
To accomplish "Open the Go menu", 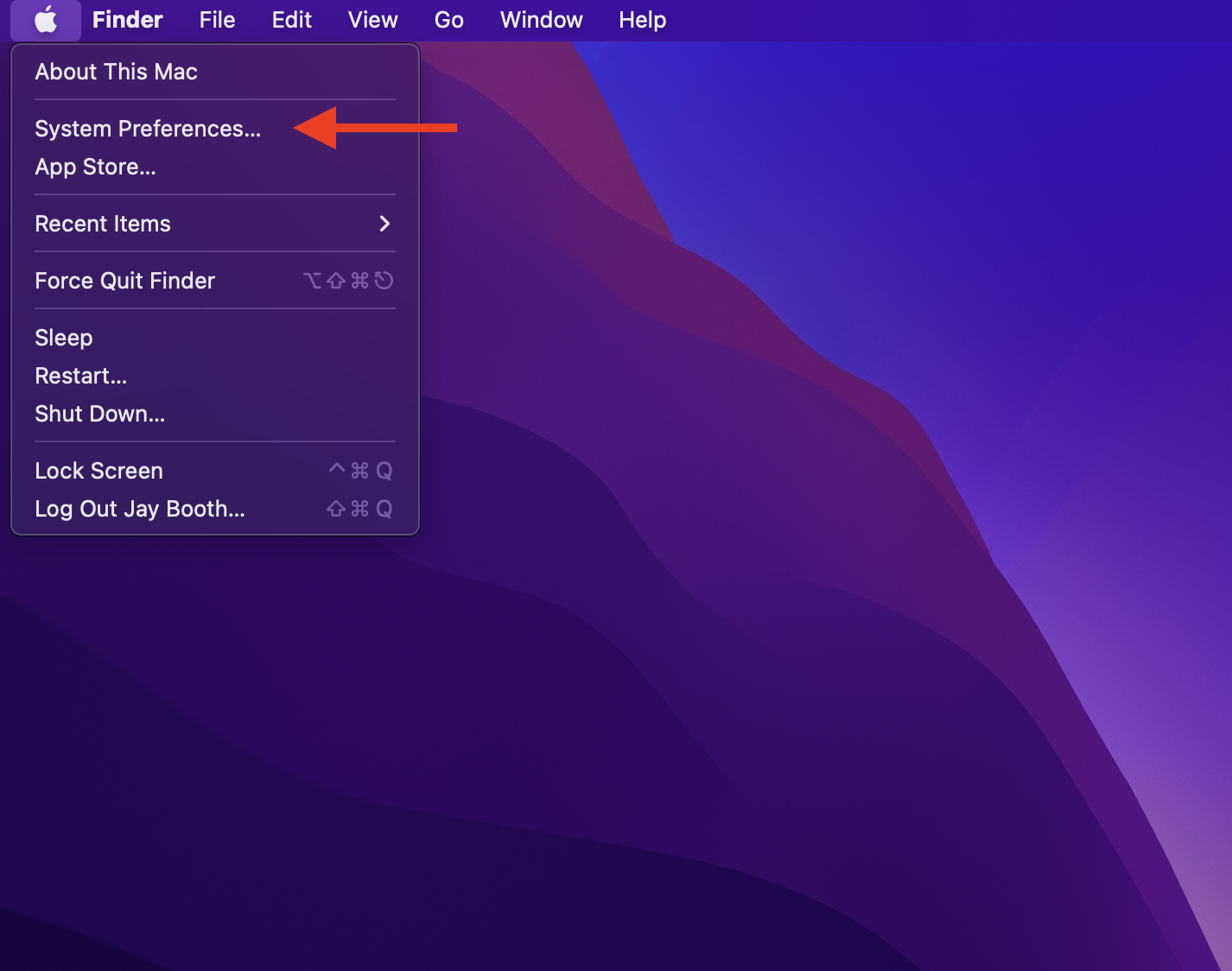I will (x=448, y=20).
